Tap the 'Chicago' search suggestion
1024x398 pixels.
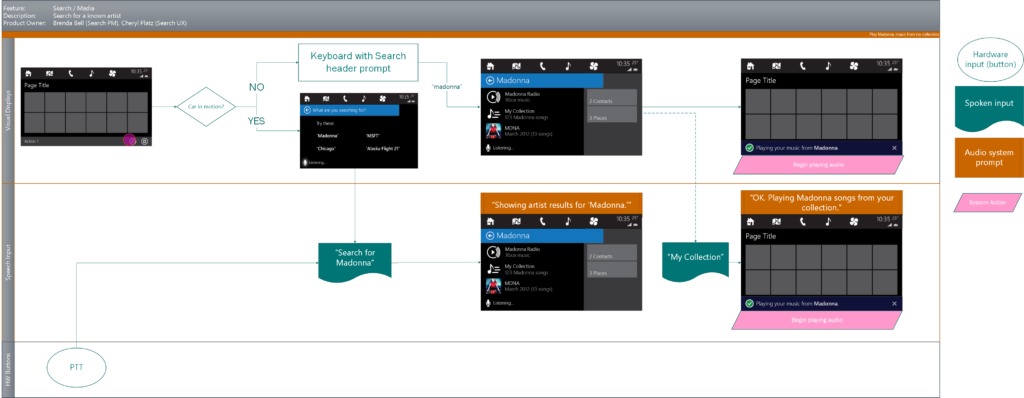[327, 148]
